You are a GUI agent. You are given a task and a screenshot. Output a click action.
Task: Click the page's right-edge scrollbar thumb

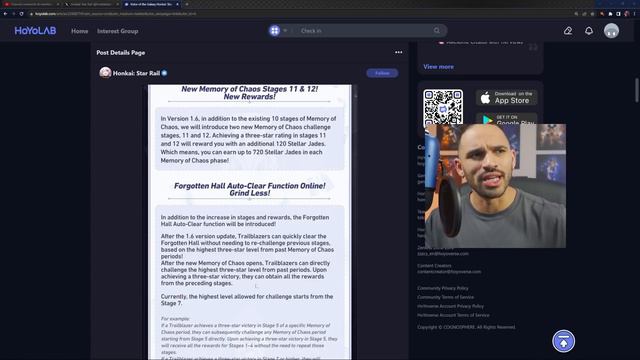pos(637,90)
